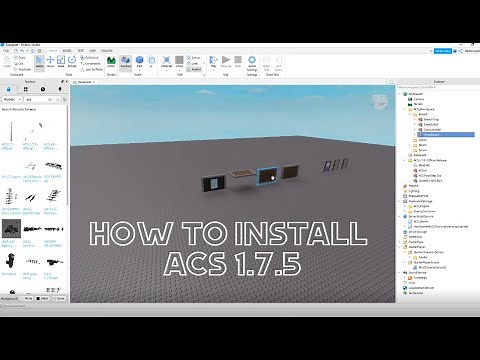Collapse the Breach folder in Explorer
Screen dimensions: 480x360
pos(410,114)
